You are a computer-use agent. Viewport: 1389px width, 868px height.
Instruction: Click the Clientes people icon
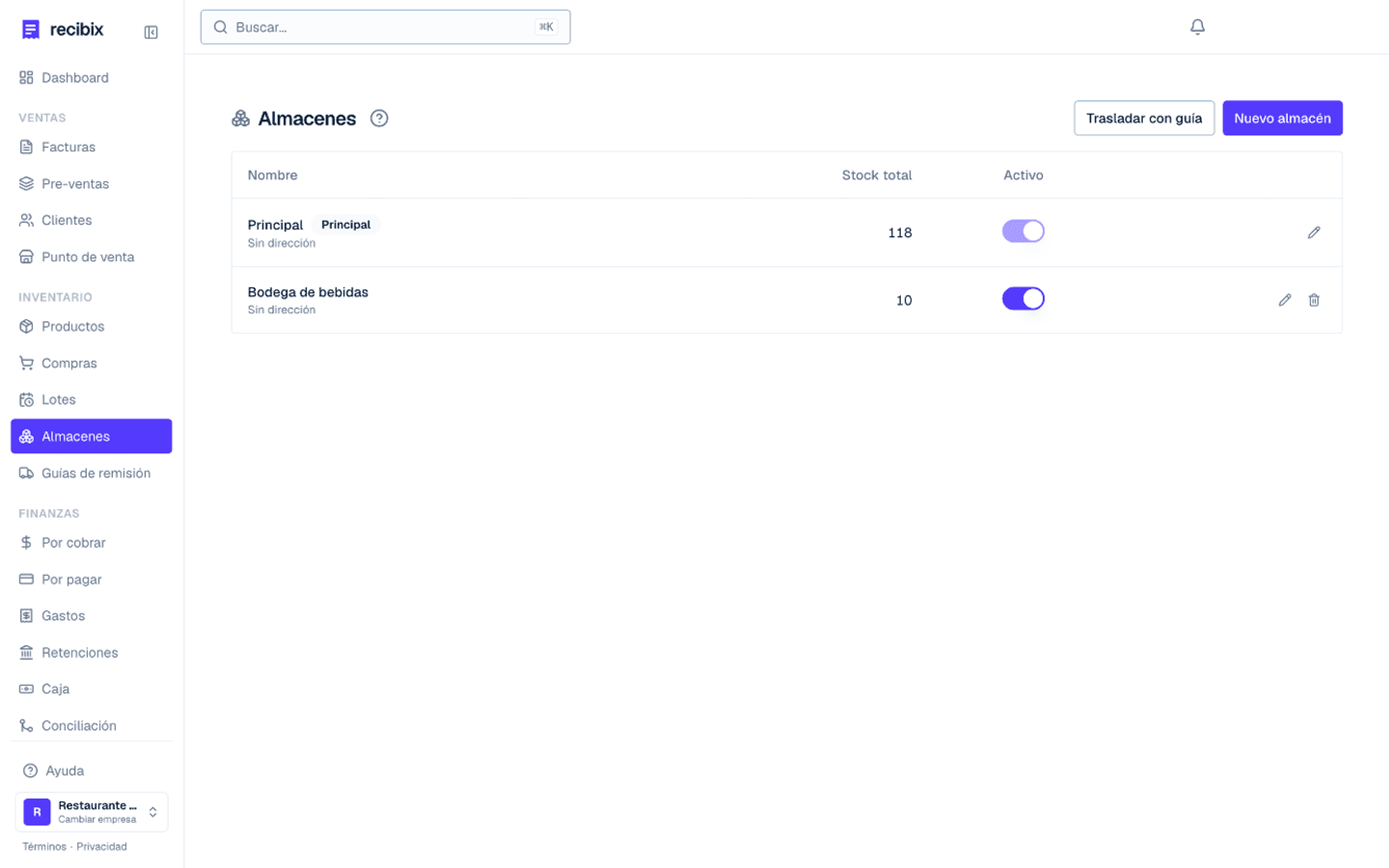pyautogui.click(x=26, y=220)
